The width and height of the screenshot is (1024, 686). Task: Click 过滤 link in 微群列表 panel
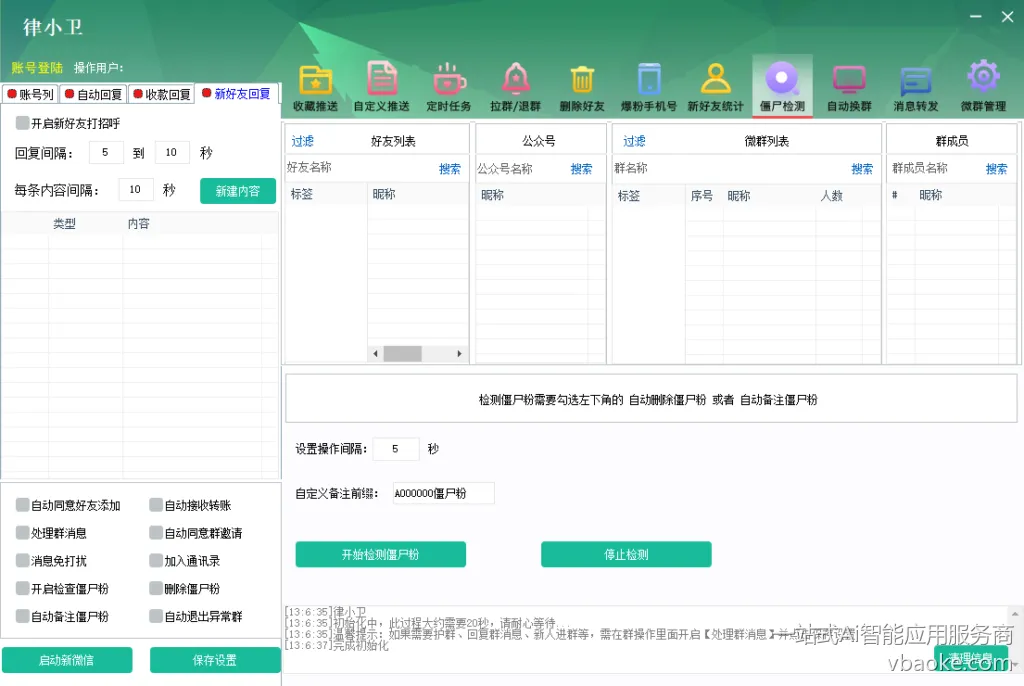point(633,140)
